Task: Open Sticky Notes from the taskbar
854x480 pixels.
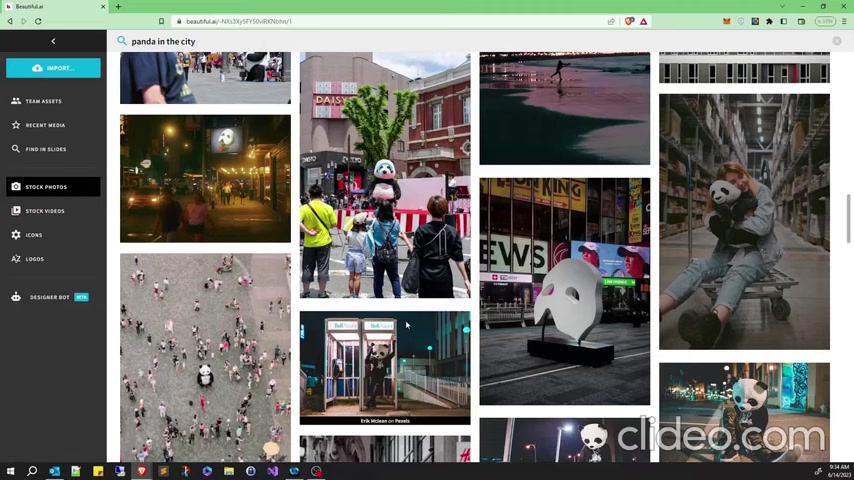Action: (x=98, y=471)
